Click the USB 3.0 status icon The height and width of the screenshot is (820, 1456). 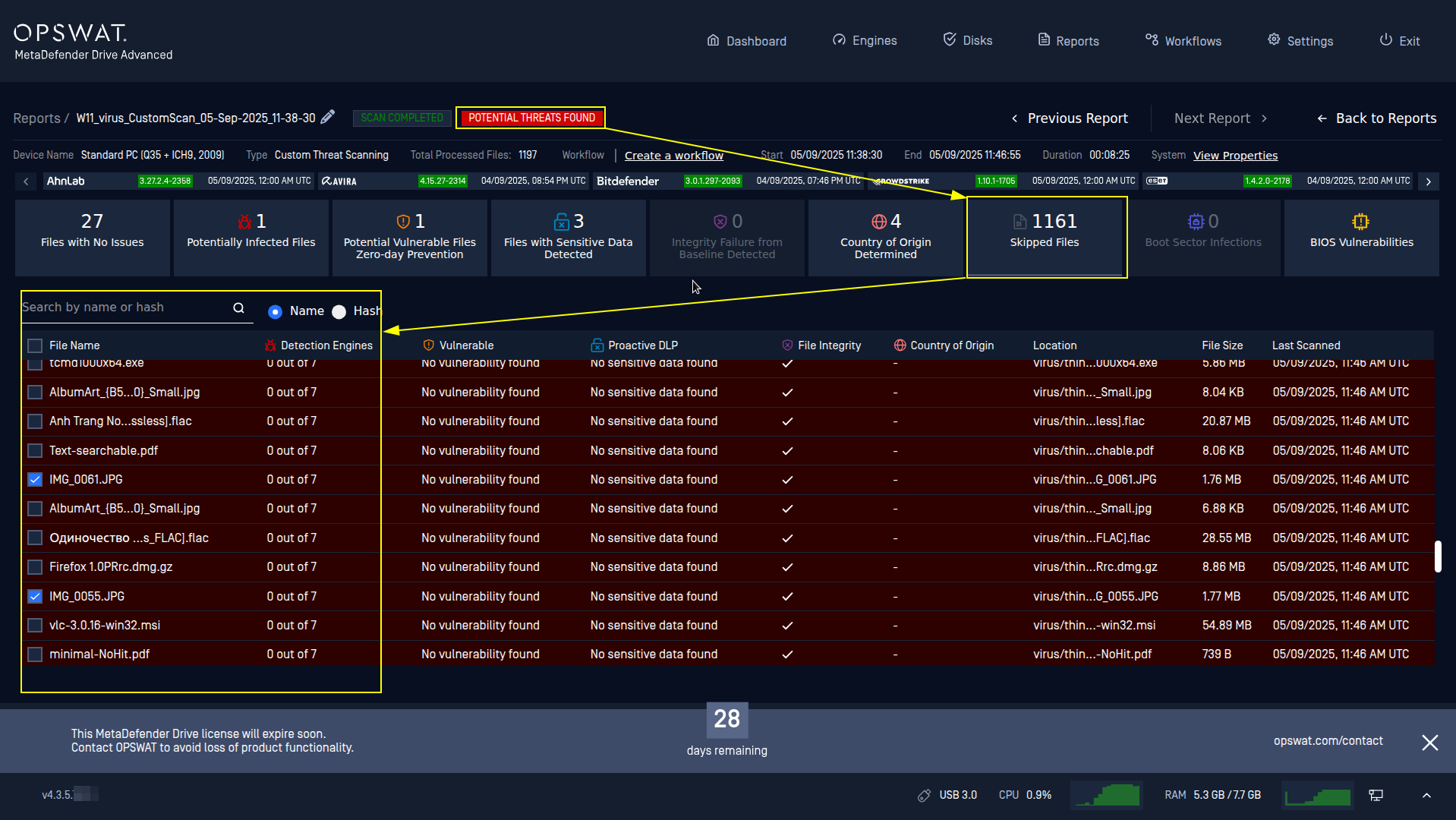click(x=924, y=795)
